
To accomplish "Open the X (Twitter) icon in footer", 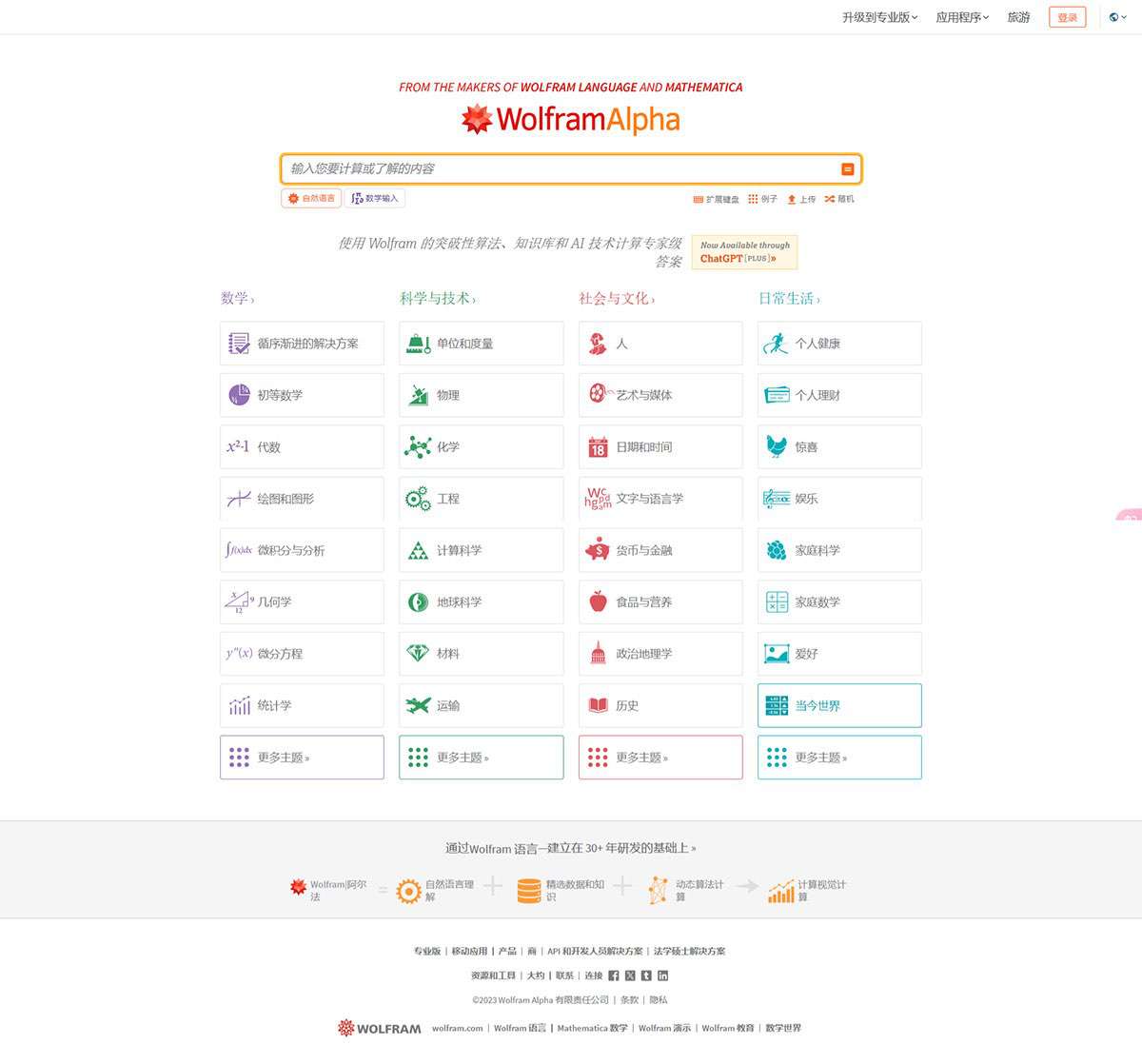I will pos(630,975).
